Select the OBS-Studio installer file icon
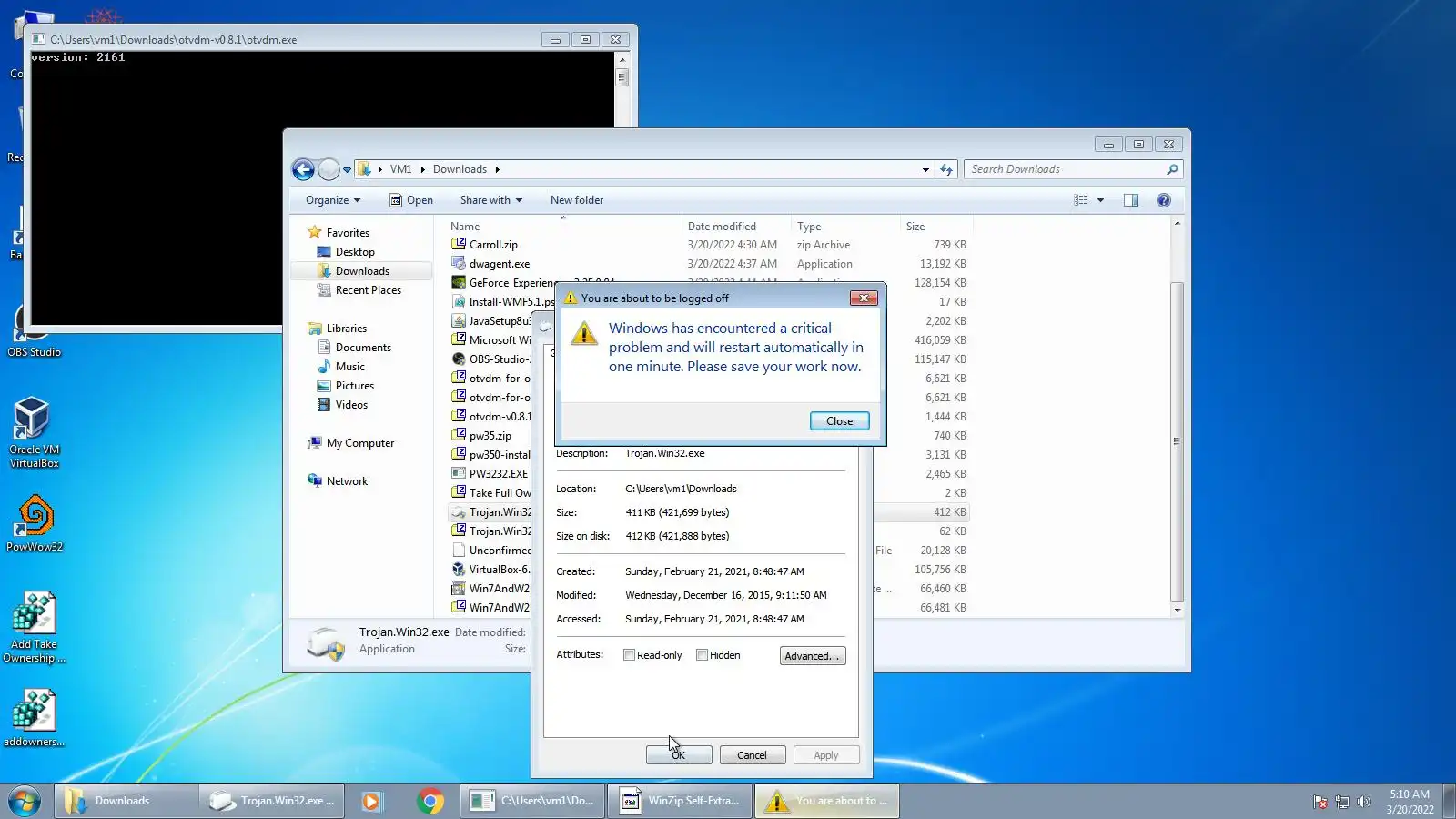Image resolution: width=1456 pixels, height=819 pixels. (x=459, y=359)
